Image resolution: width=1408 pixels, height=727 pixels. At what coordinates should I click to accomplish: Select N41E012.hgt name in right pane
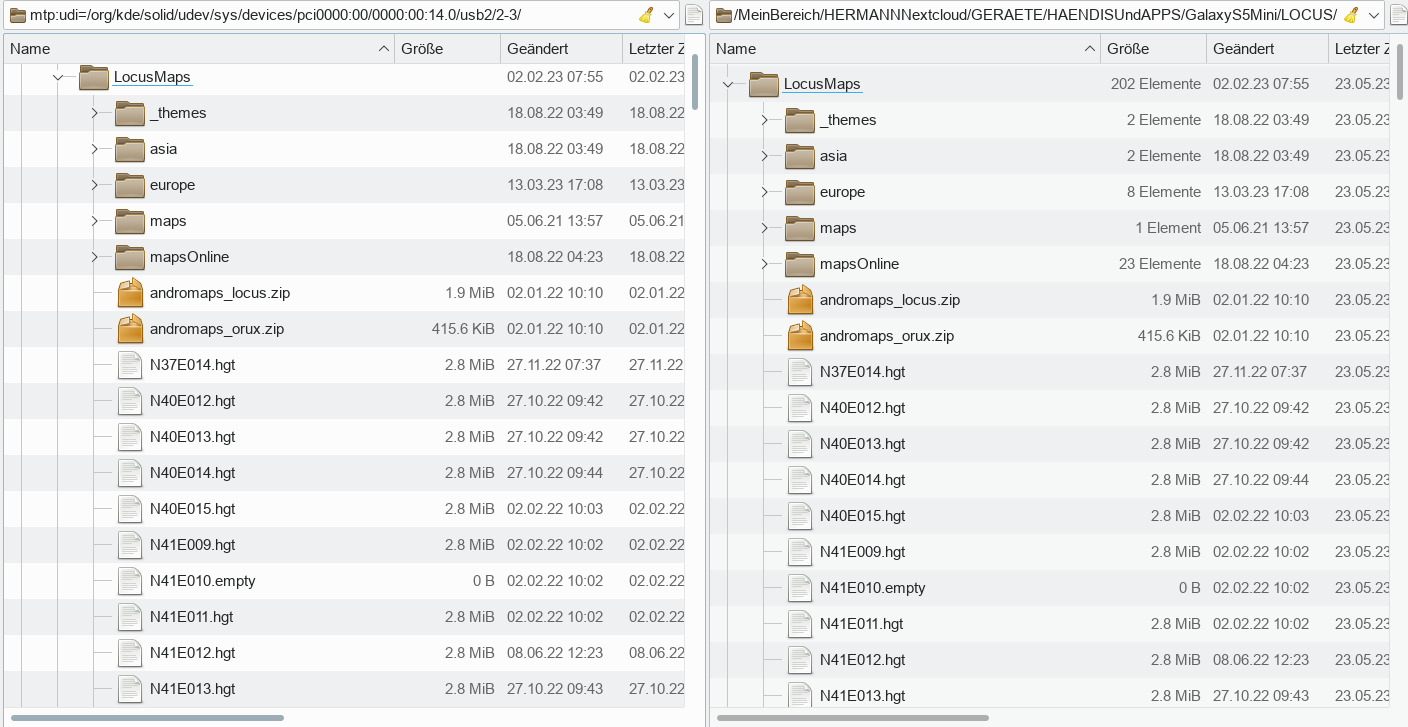pos(863,660)
